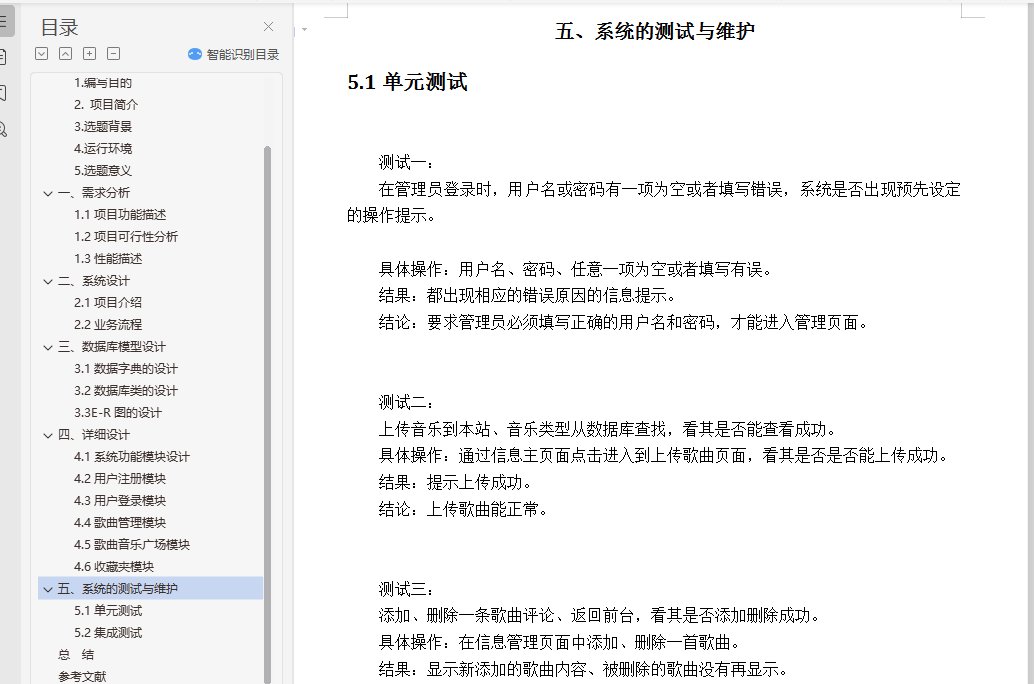Collapse the 二、系统设计 section
This screenshot has width=1034, height=684.
pyautogui.click(x=47, y=281)
